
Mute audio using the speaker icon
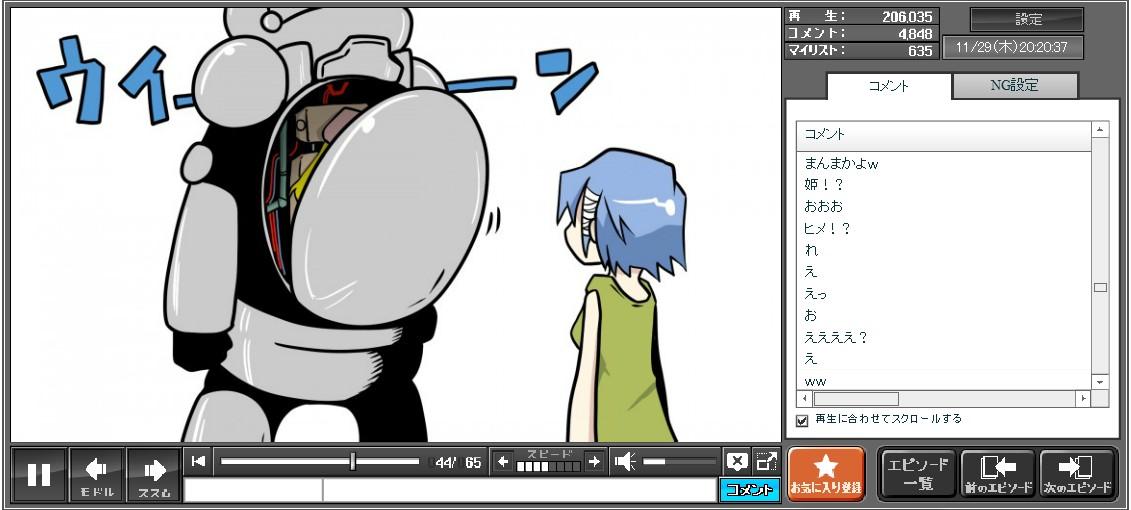[625, 461]
